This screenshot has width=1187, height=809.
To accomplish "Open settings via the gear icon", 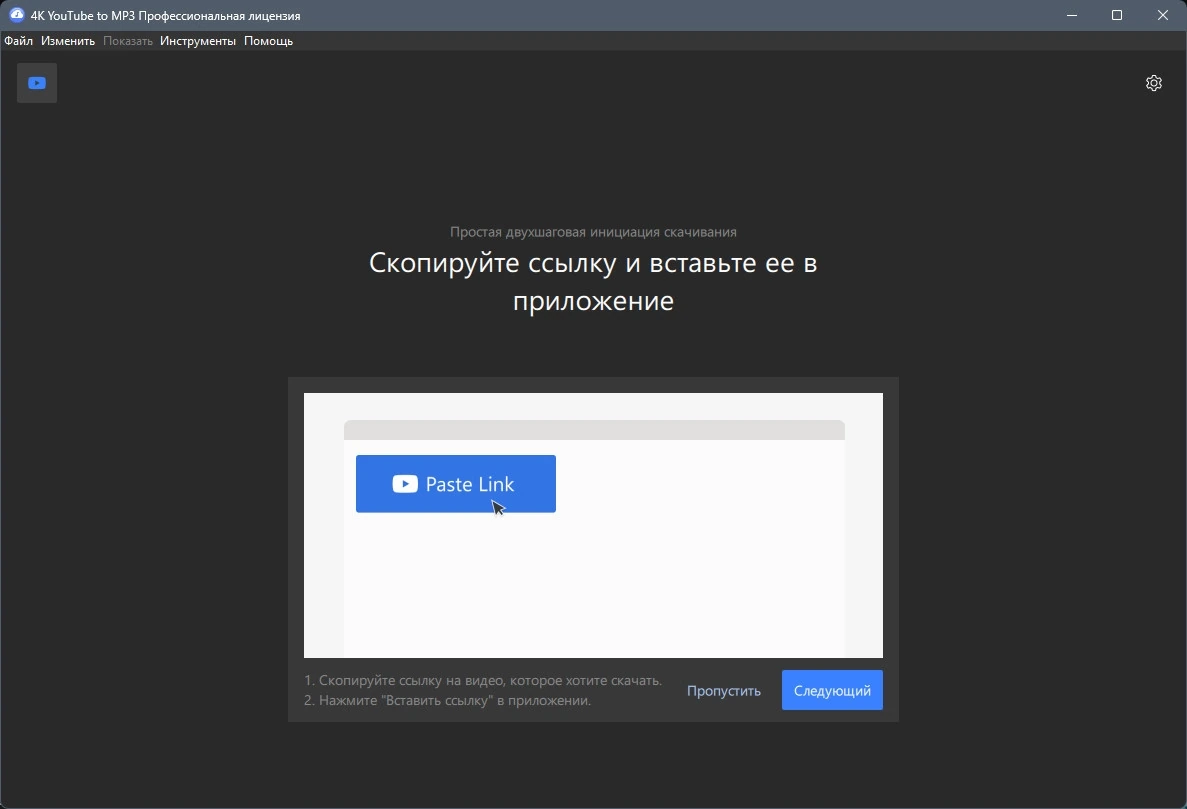I will [1153, 83].
